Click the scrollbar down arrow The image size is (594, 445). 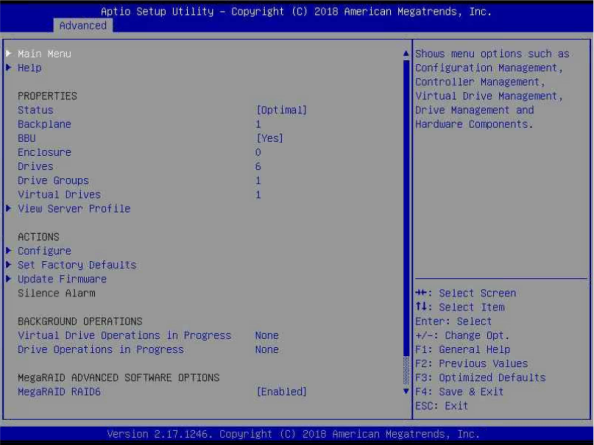[406, 391]
